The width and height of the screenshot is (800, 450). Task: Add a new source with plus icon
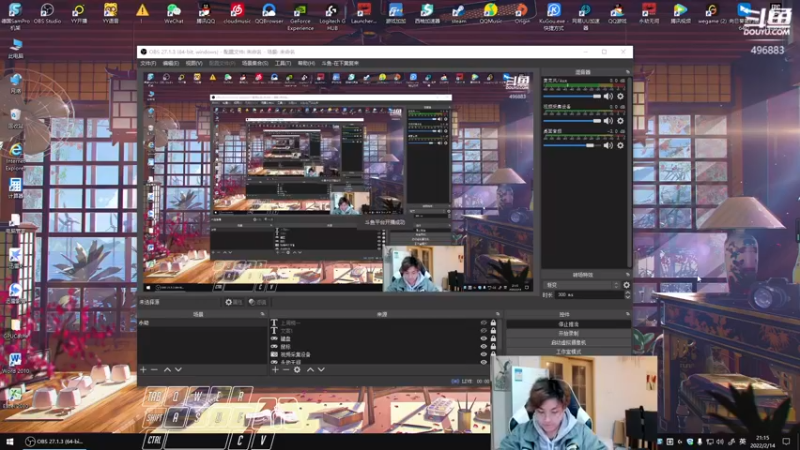pos(275,369)
